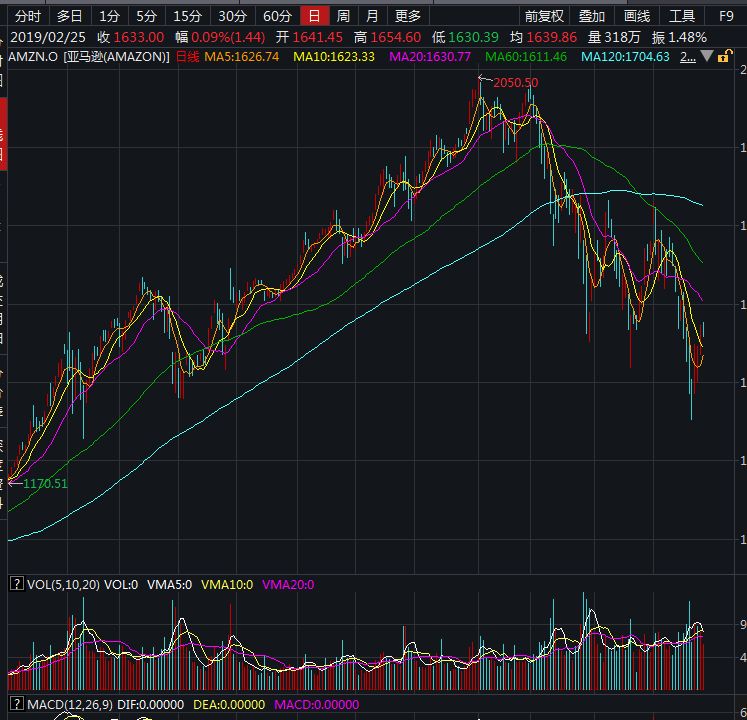This screenshot has width=747, height=720.
Task: Click the VOL indicator help question-mark icon
Action: coord(16,584)
